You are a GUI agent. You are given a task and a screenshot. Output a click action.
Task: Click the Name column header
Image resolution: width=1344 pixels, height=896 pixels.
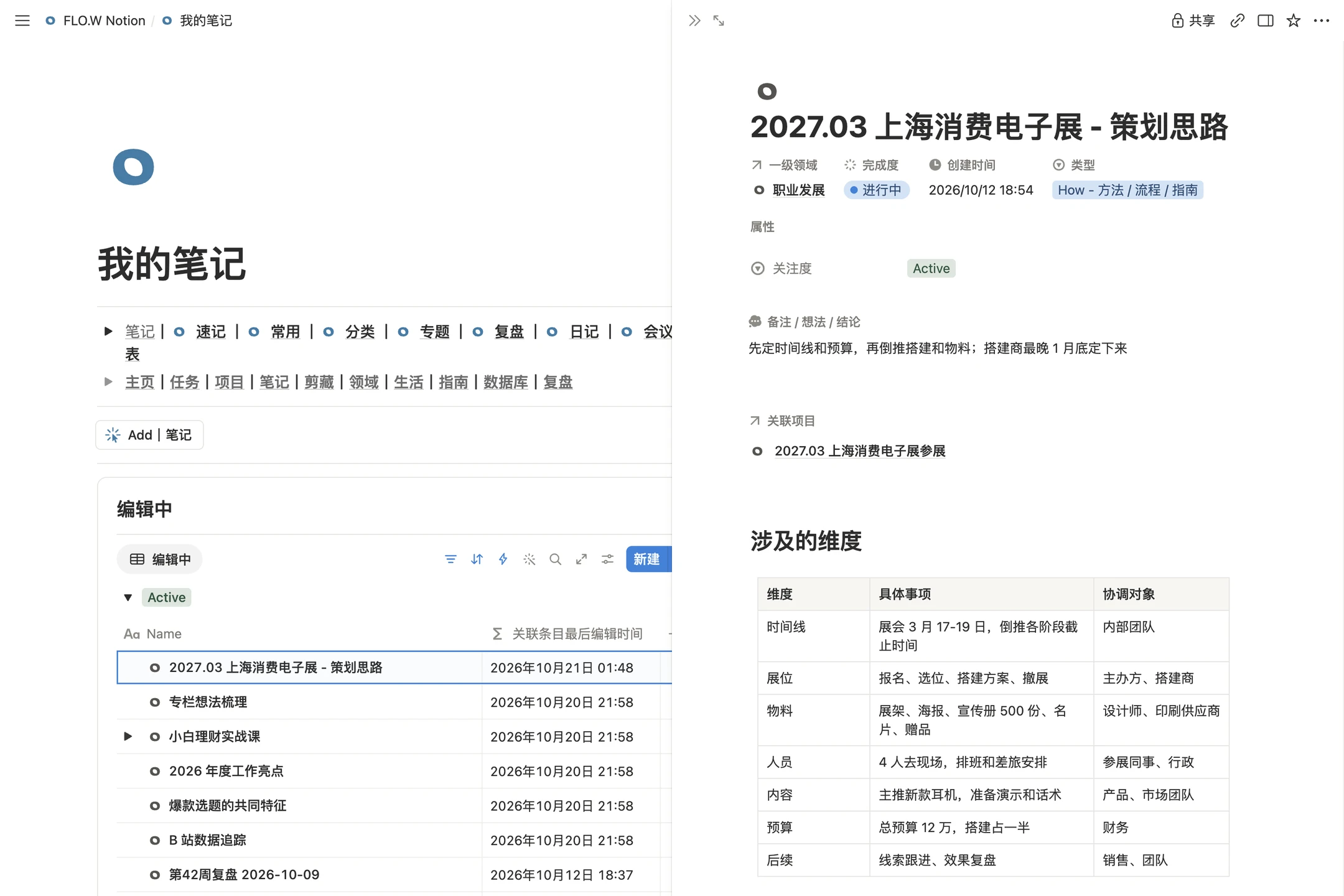tap(299, 633)
